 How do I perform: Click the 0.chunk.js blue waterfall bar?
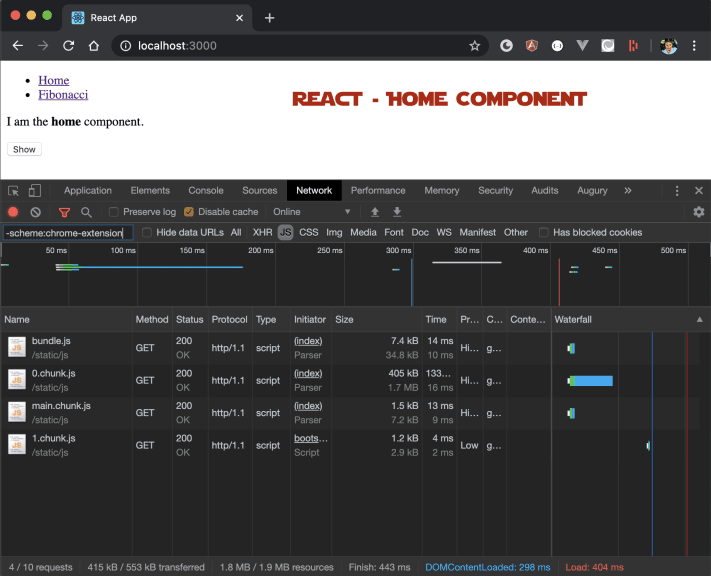tap(593, 381)
